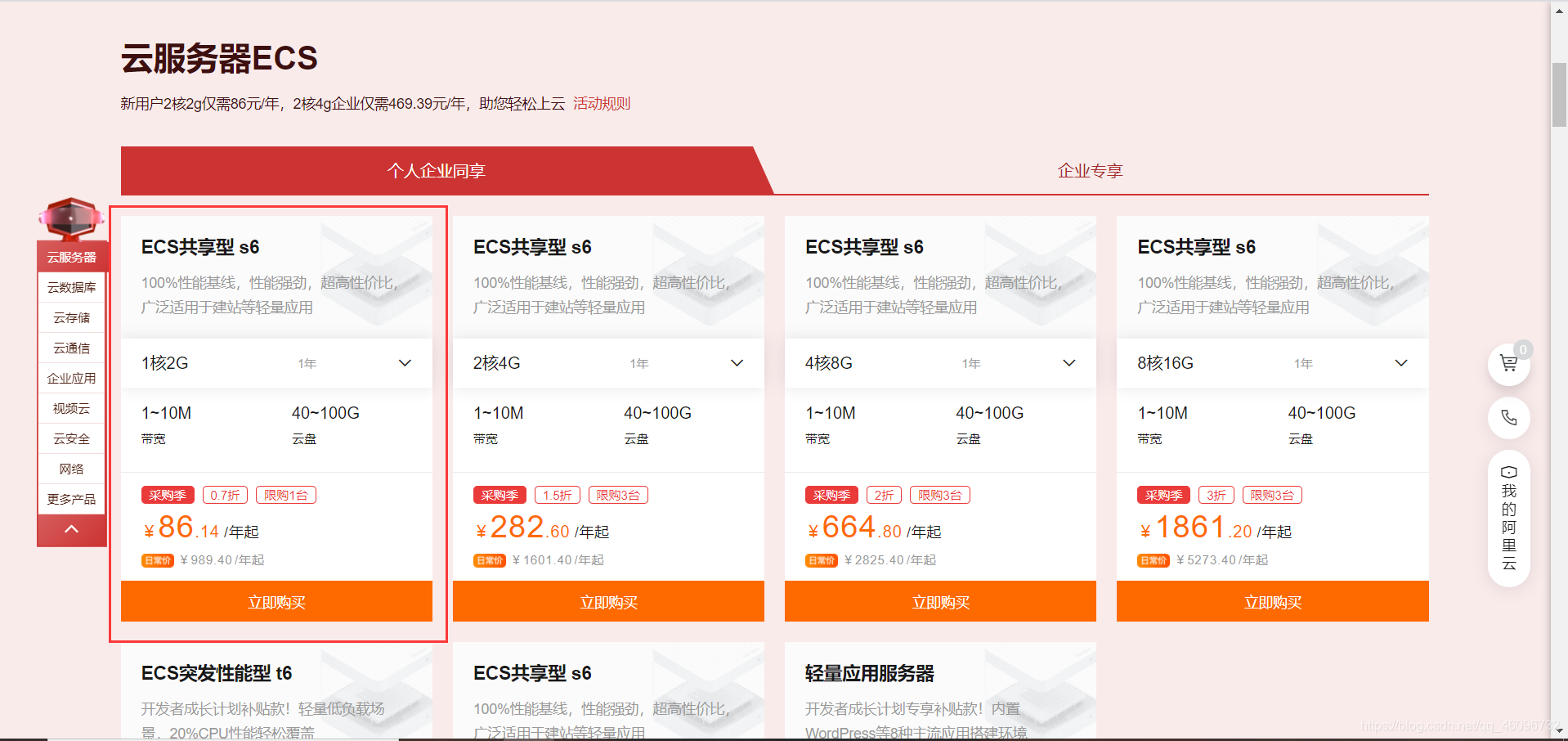Viewport: 1568px width, 741px height.
Task: Click the 限购1台 tag
Action: point(286,495)
